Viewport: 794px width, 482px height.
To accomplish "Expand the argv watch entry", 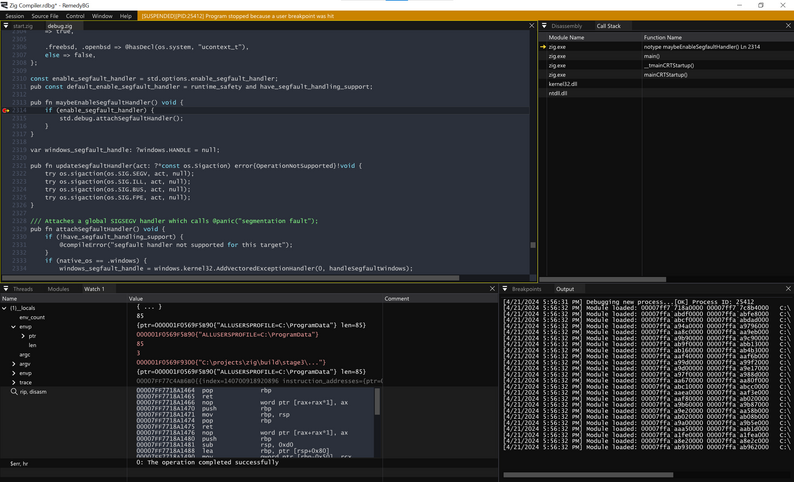I will pyautogui.click(x=14, y=364).
